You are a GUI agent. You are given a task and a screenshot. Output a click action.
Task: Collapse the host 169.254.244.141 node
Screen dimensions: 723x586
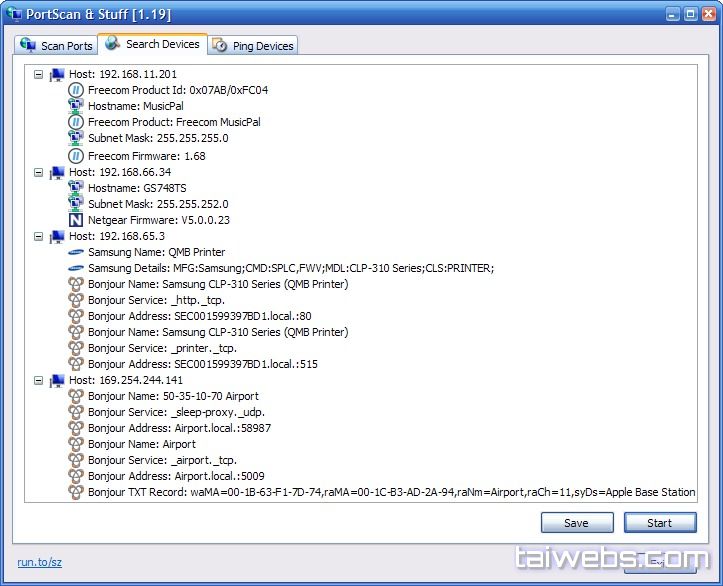point(39,380)
